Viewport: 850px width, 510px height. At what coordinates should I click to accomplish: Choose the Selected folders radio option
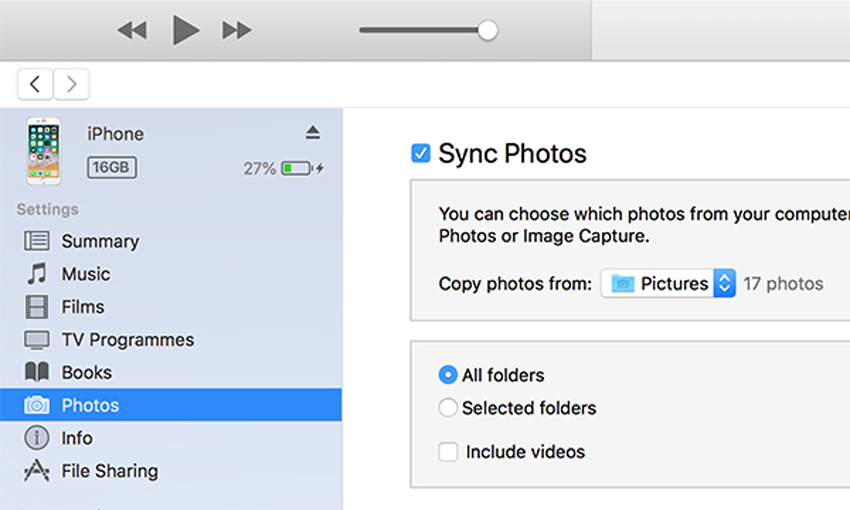click(x=448, y=408)
